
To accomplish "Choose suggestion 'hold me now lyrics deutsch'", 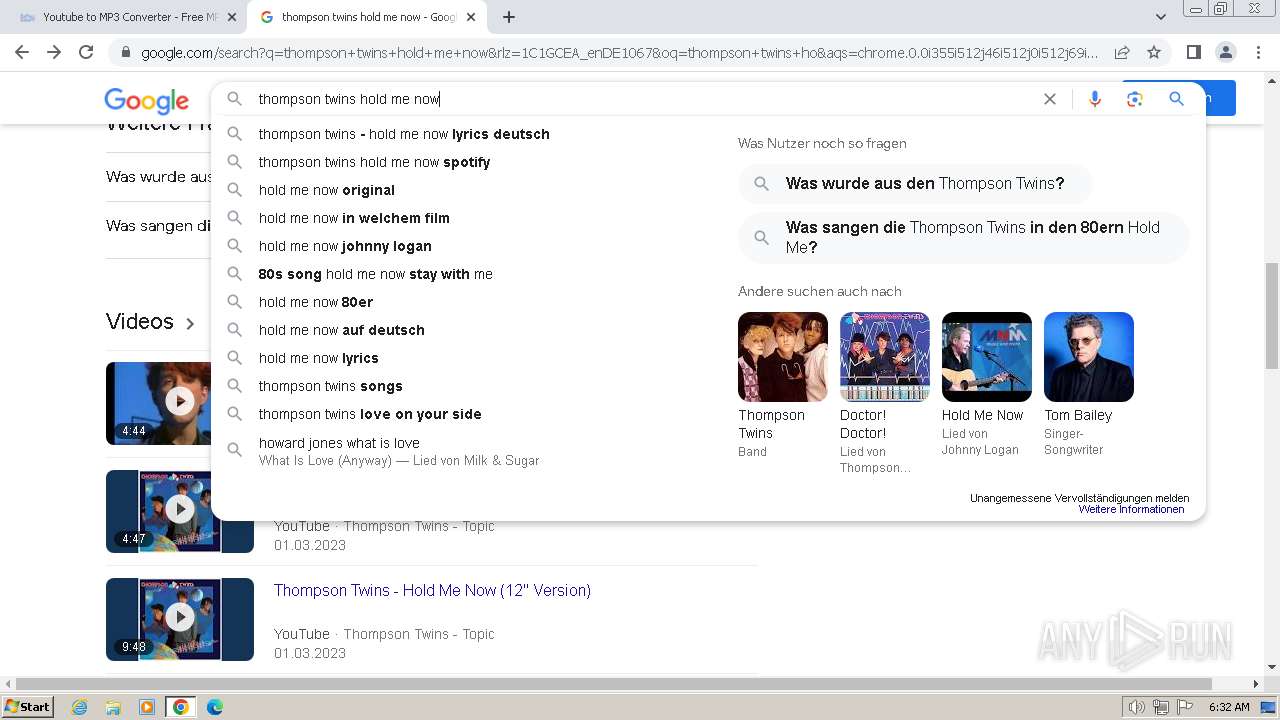I will (x=404, y=134).
